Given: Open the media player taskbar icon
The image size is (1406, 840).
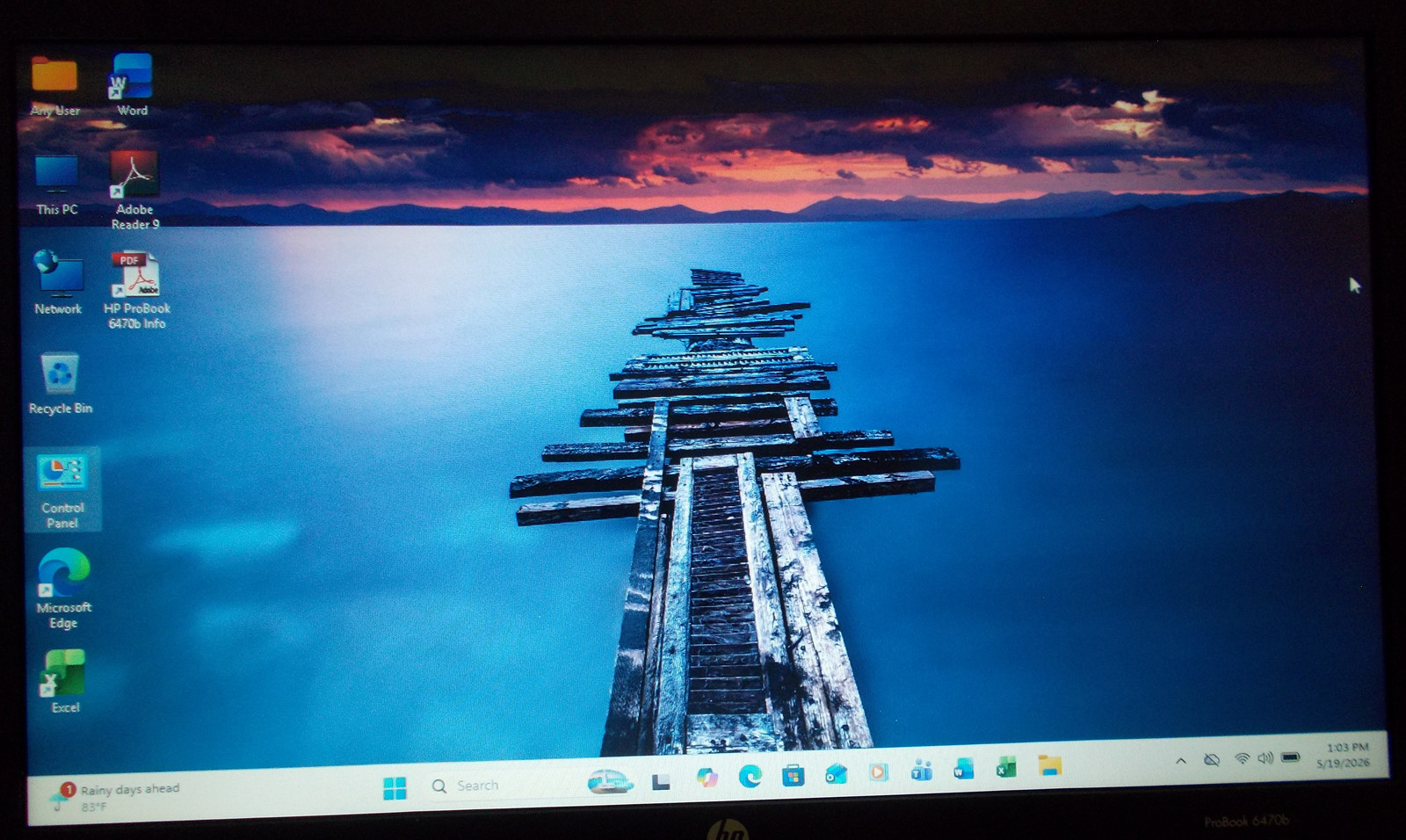Looking at the screenshot, I should [x=878, y=771].
